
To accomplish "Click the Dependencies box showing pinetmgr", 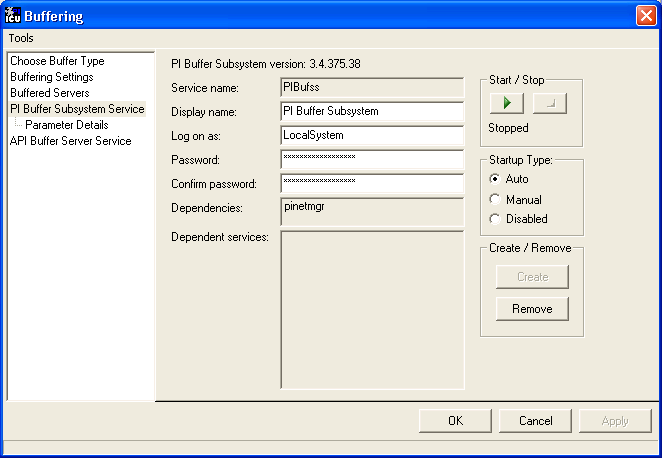I will click(x=372, y=212).
